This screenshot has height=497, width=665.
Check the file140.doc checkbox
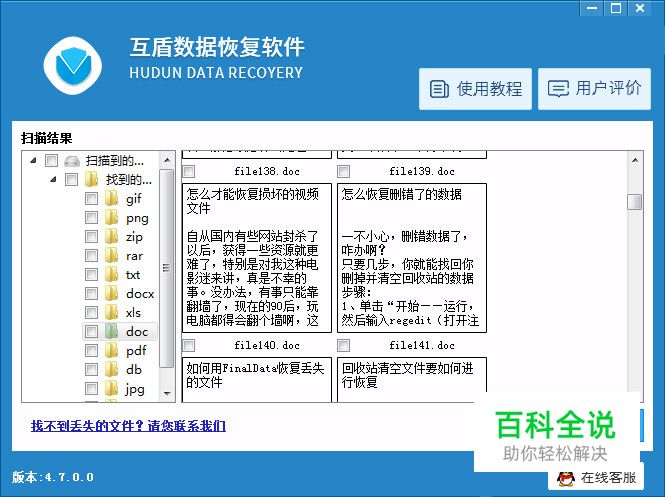(189, 345)
